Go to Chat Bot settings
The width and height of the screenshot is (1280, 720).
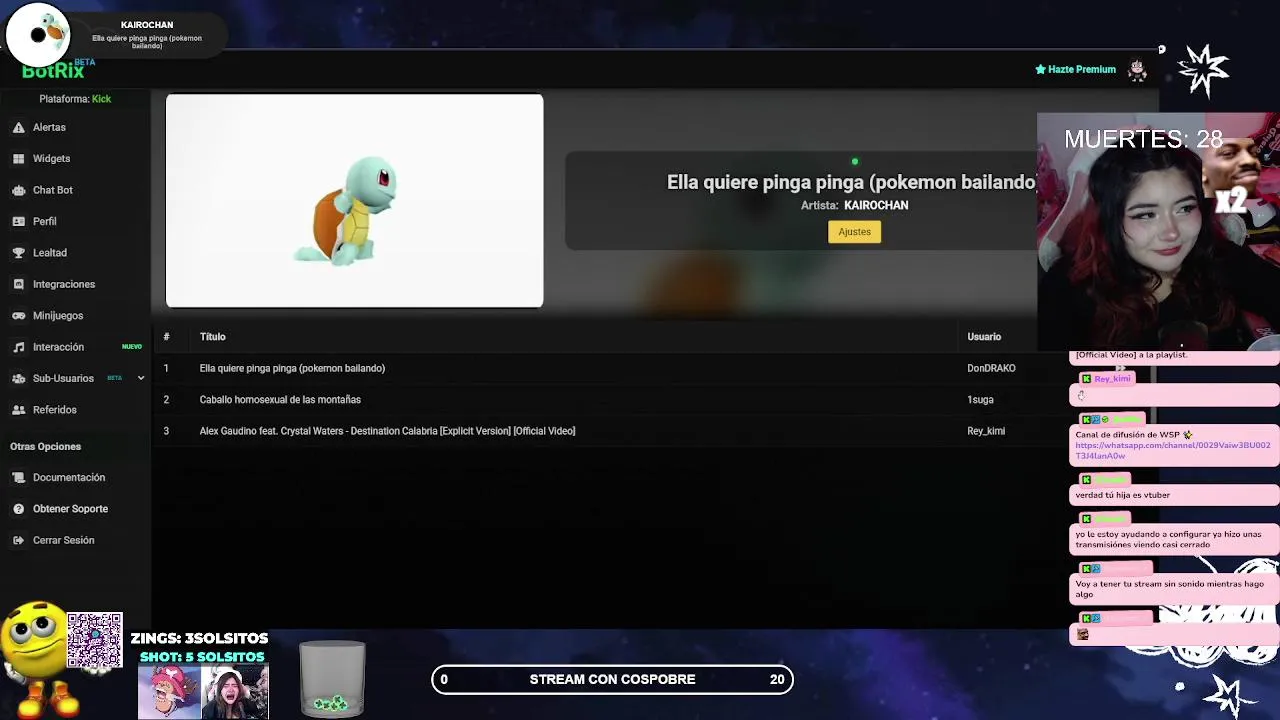[53, 190]
